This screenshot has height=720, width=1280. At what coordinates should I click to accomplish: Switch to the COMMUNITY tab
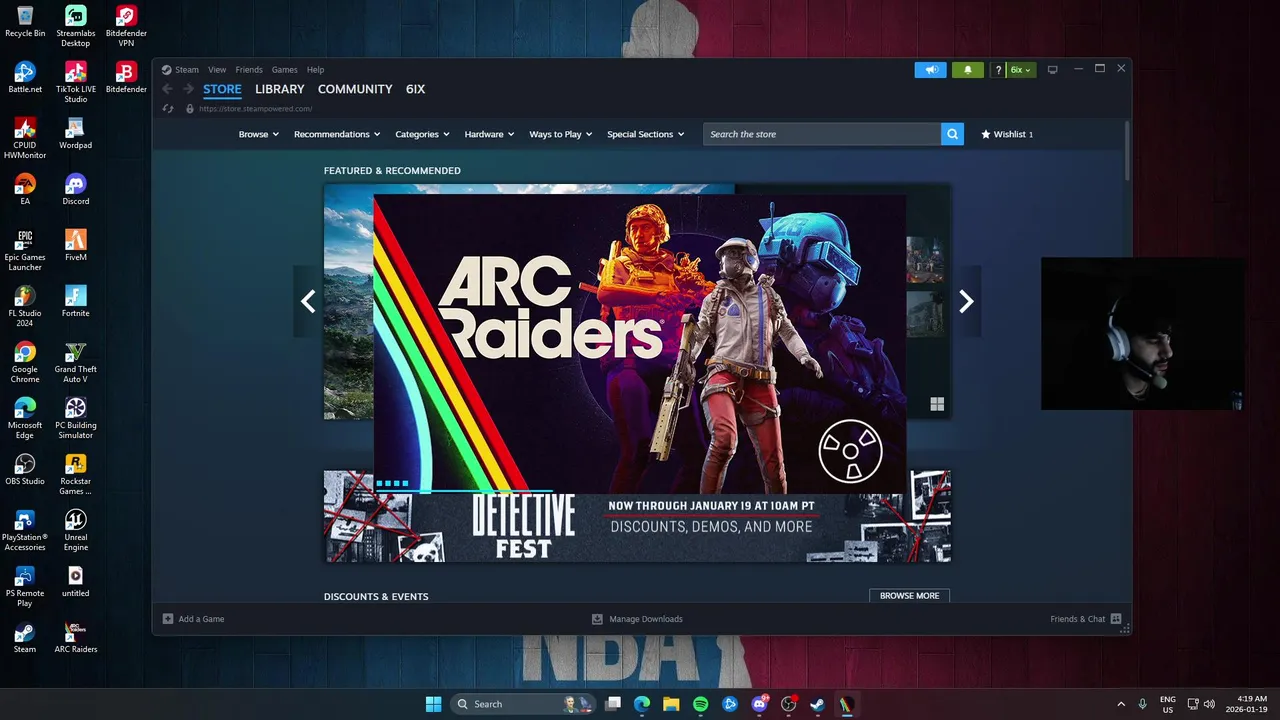[x=355, y=89]
